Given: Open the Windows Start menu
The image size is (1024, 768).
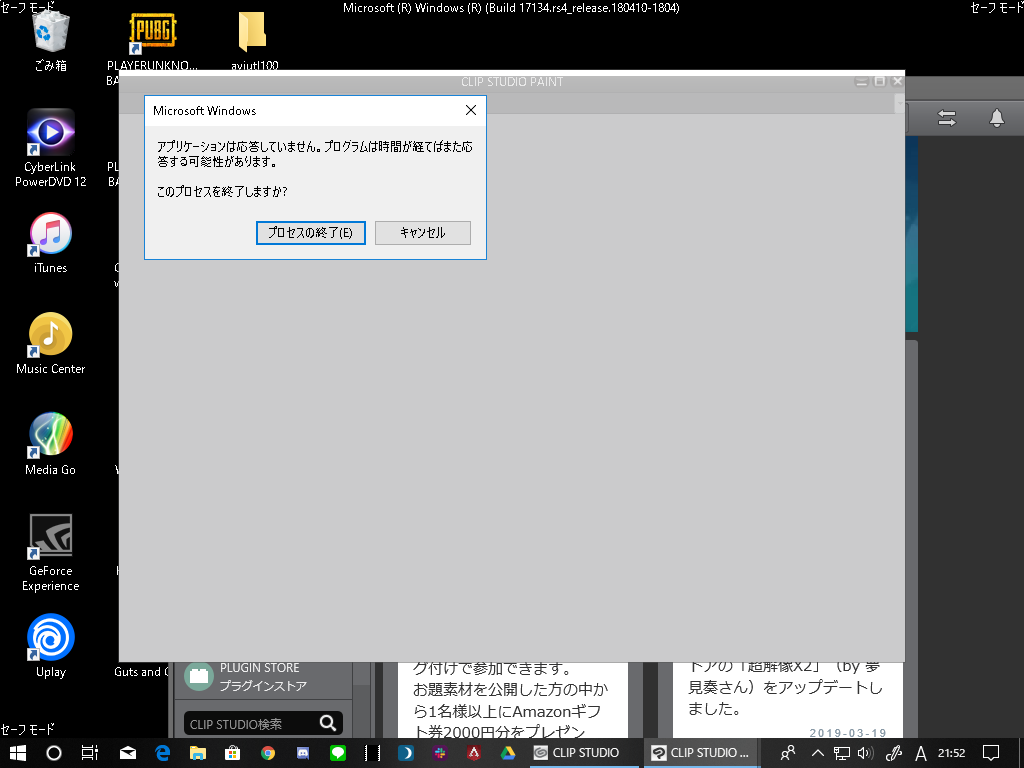Looking at the screenshot, I should [x=18, y=753].
